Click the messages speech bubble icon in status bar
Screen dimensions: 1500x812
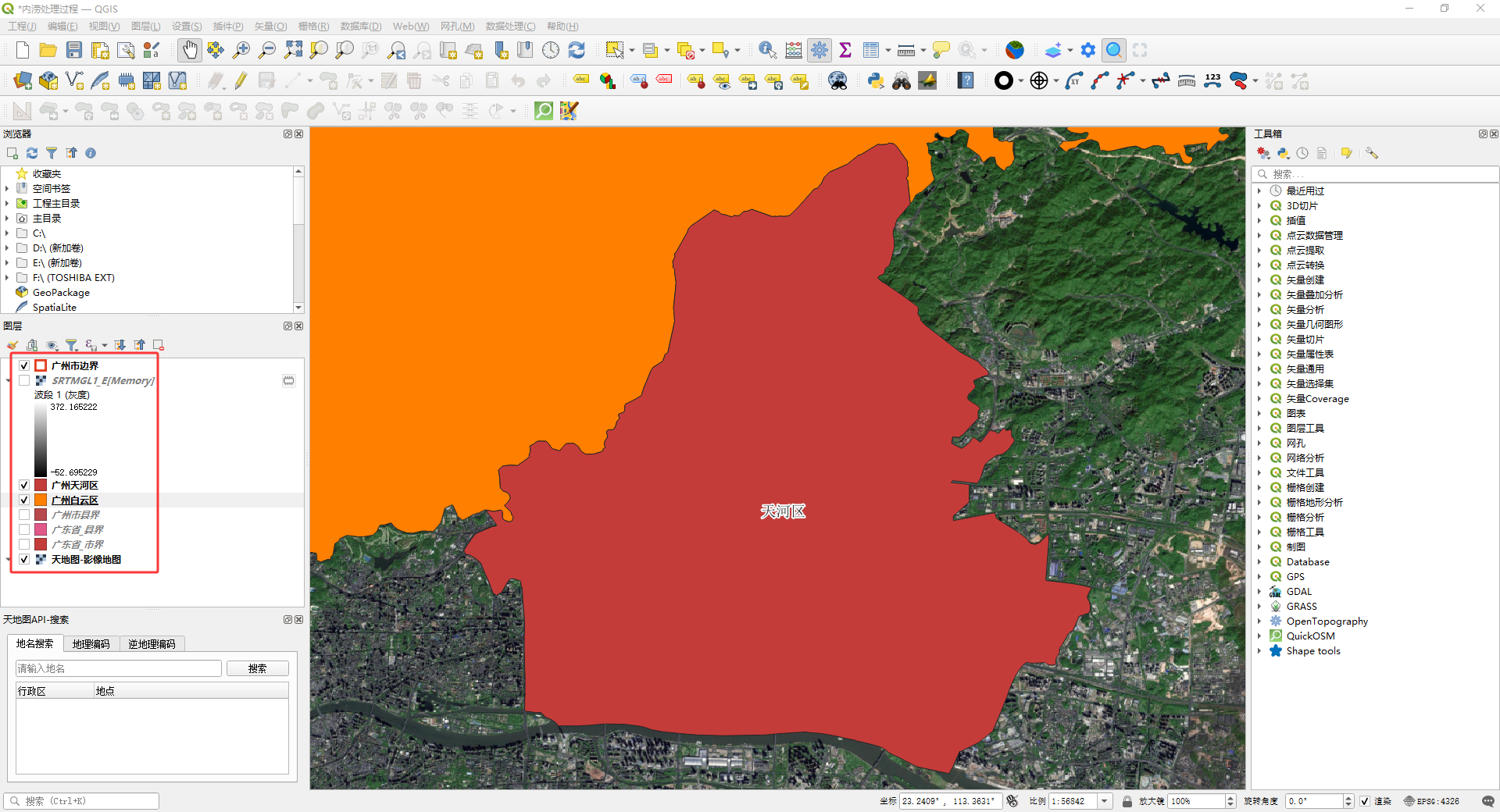click(1487, 801)
